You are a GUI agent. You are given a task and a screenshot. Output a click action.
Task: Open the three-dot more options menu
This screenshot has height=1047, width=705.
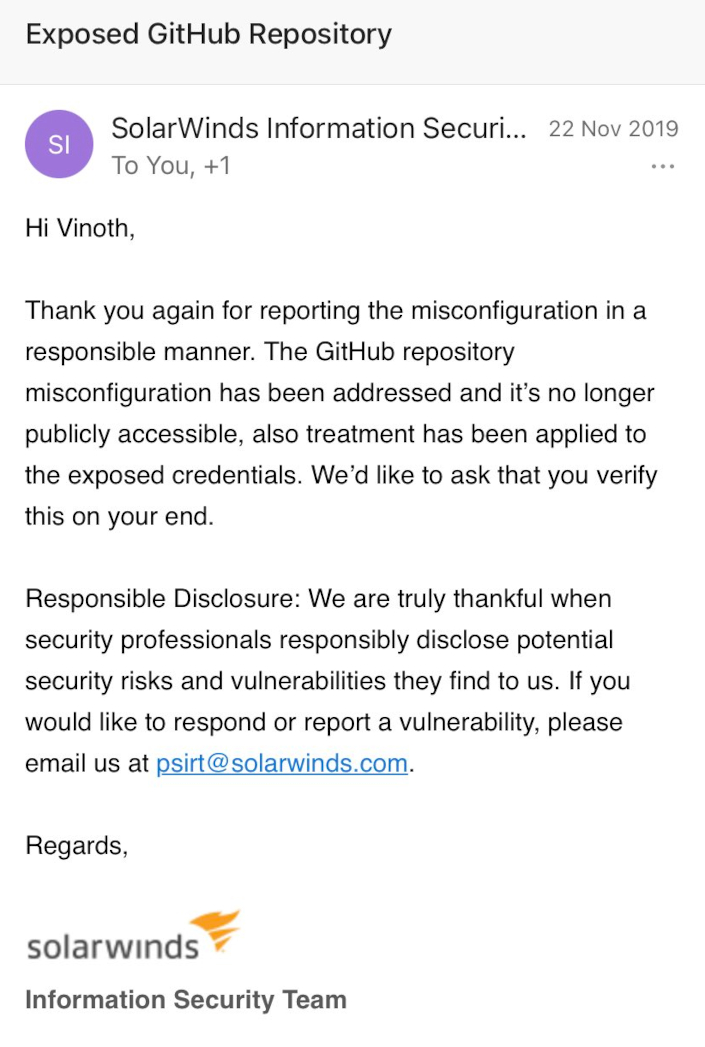(662, 167)
